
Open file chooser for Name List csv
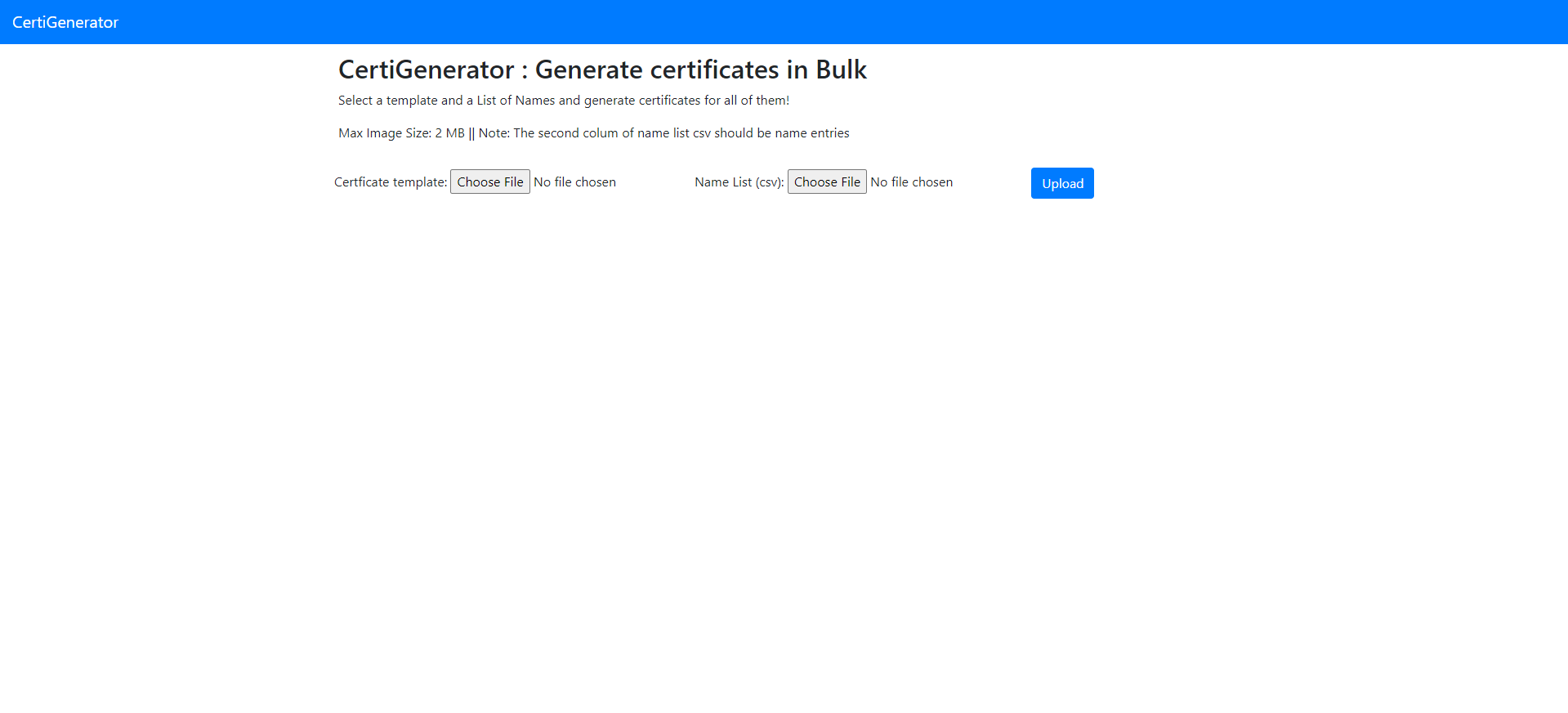(826, 182)
